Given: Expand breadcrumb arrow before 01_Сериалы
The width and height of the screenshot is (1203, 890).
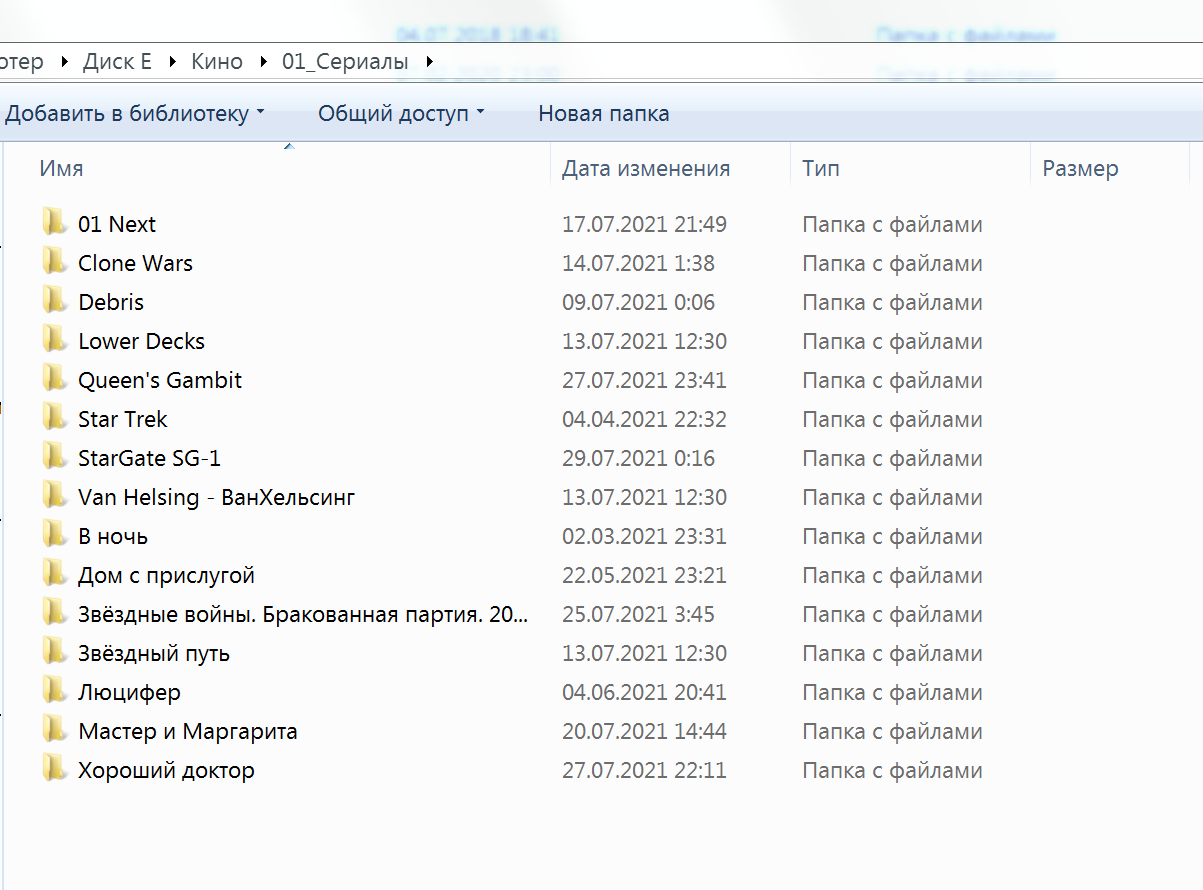Looking at the screenshot, I should [x=263, y=62].
